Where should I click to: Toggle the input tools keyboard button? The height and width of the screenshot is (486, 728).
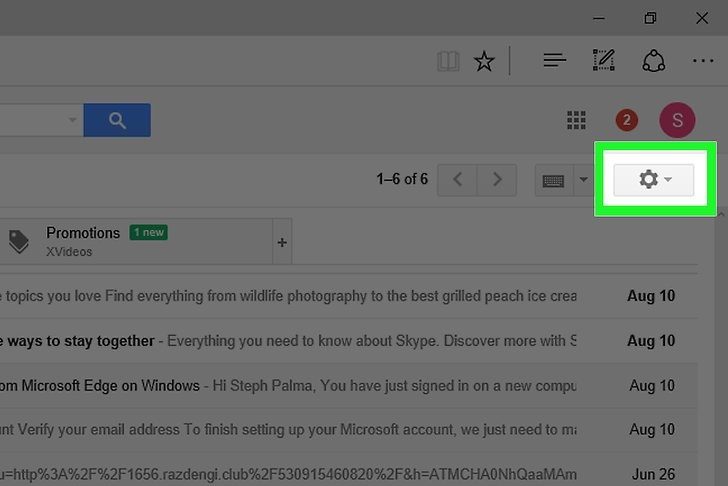coord(553,180)
